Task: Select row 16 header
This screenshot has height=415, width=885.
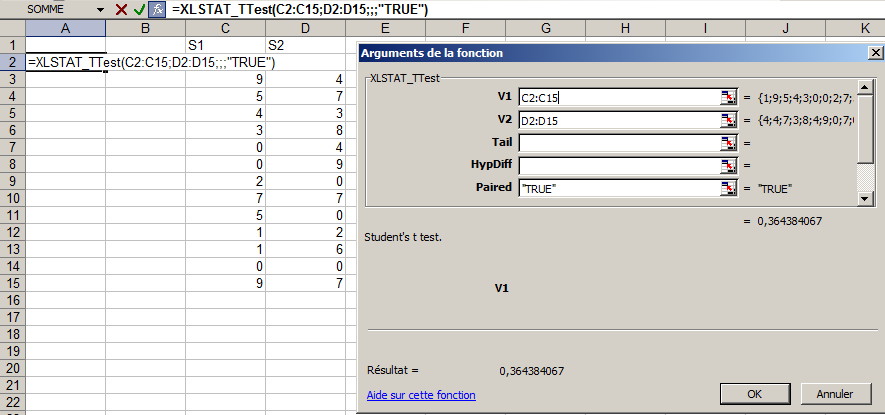Action: [x=12, y=300]
